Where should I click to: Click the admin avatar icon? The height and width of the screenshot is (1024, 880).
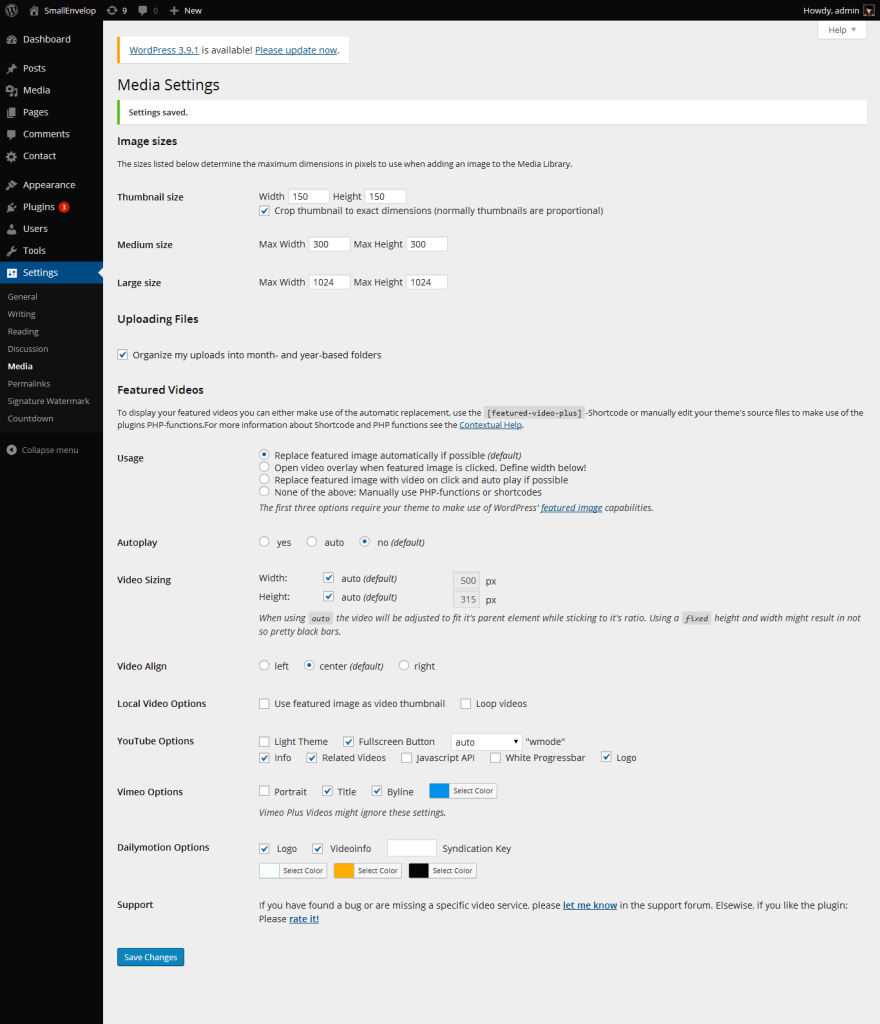869,10
